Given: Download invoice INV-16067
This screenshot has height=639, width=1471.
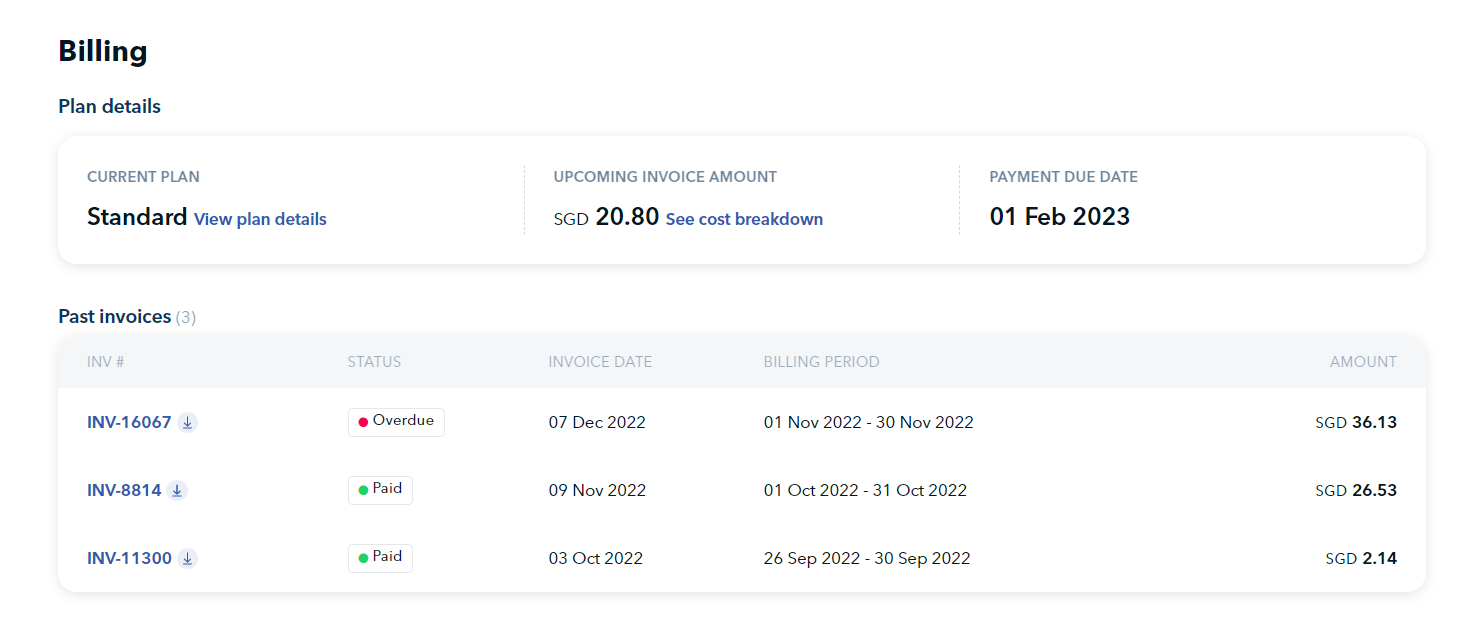Looking at the screenshot, I should 187,422.
